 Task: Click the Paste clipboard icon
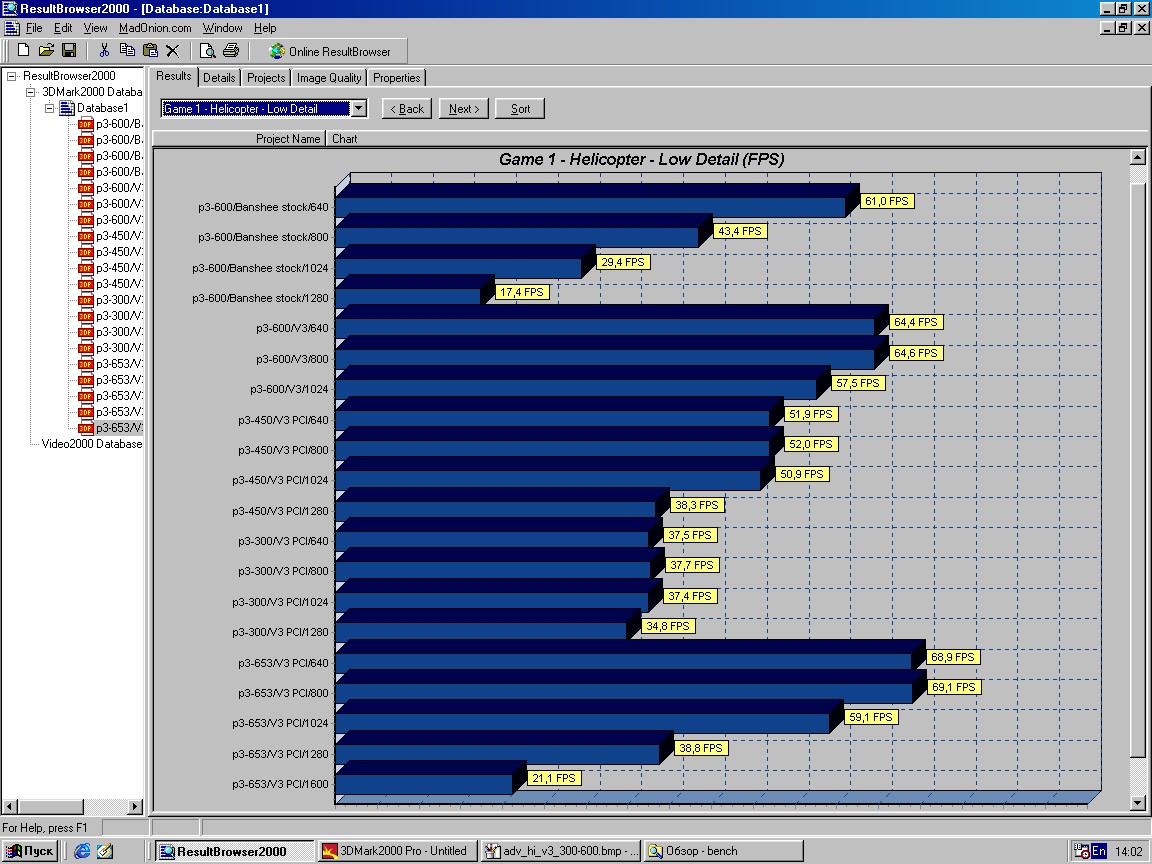point(150,51)
